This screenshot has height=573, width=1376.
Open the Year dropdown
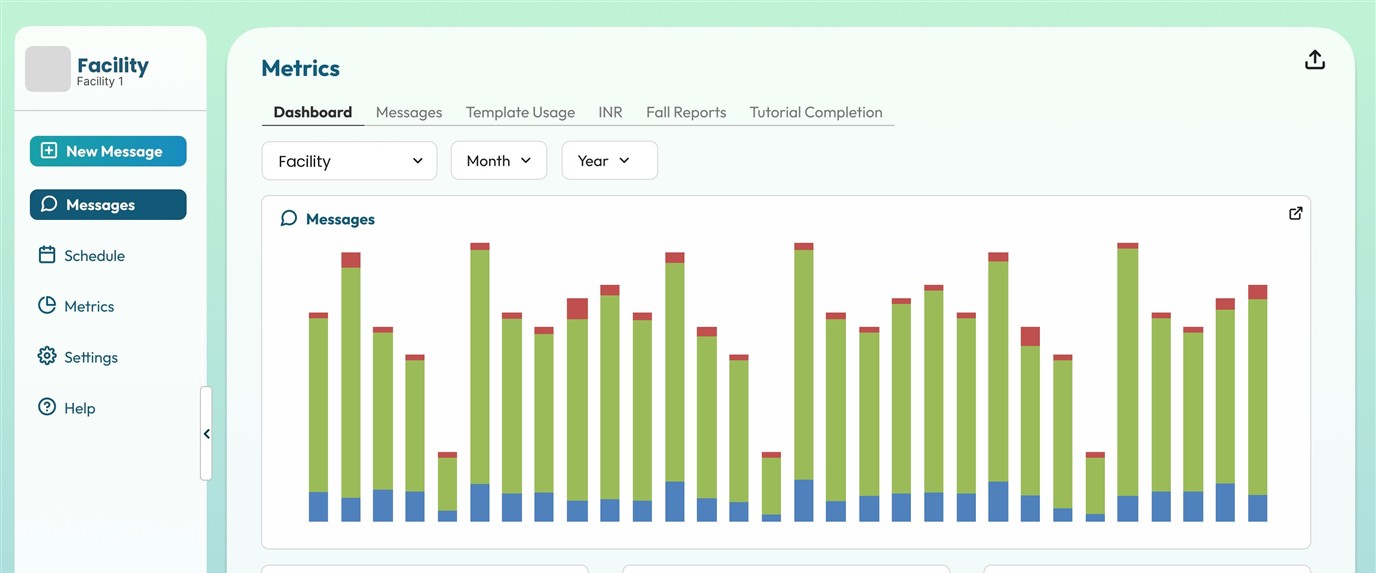point(610,160)
